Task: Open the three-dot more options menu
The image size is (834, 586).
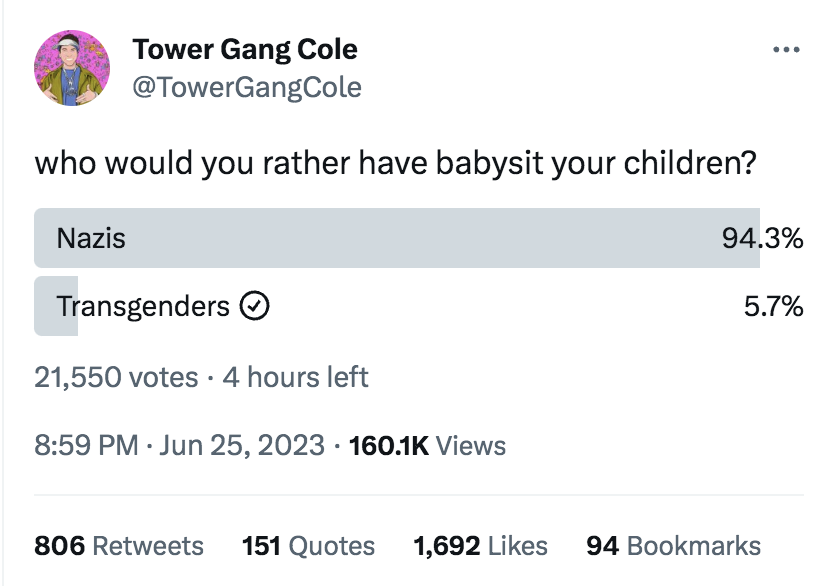Action: pos(787,51)
